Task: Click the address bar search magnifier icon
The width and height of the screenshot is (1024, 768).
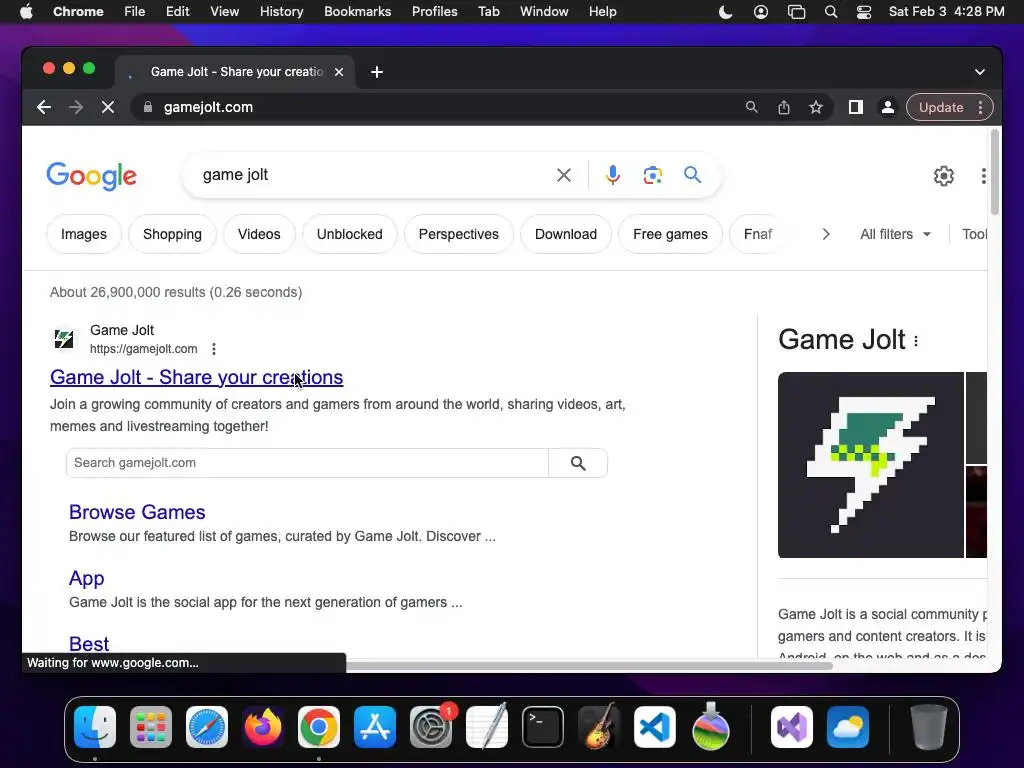Action: [x=752, y=107]
